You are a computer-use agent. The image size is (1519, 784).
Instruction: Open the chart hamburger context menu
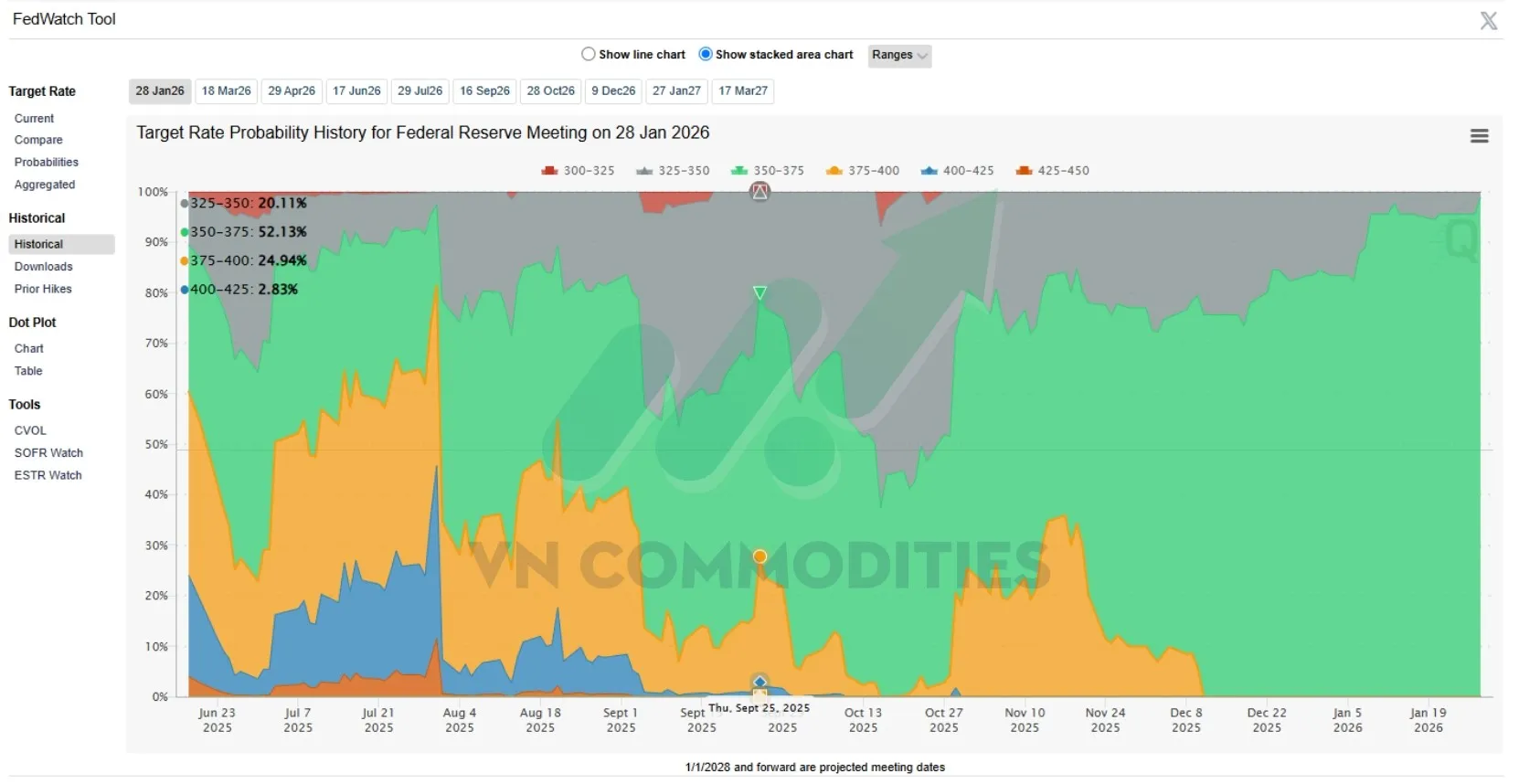(1479, 136)
